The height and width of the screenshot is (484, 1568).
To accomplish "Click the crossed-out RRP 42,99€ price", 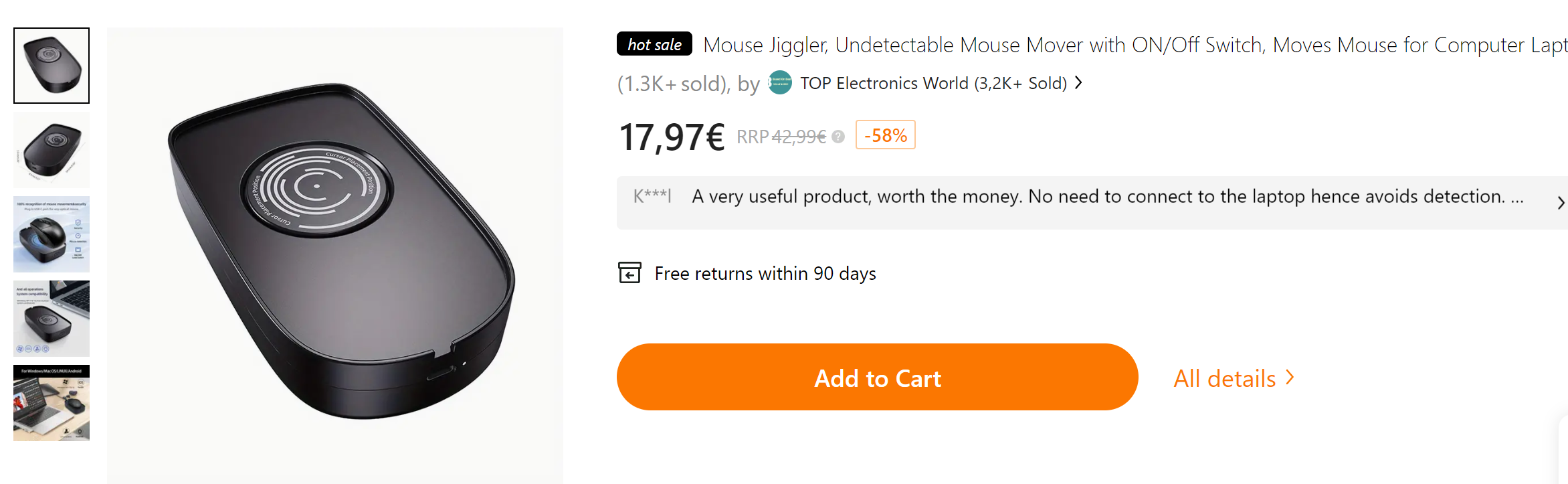I will (799, 137).
